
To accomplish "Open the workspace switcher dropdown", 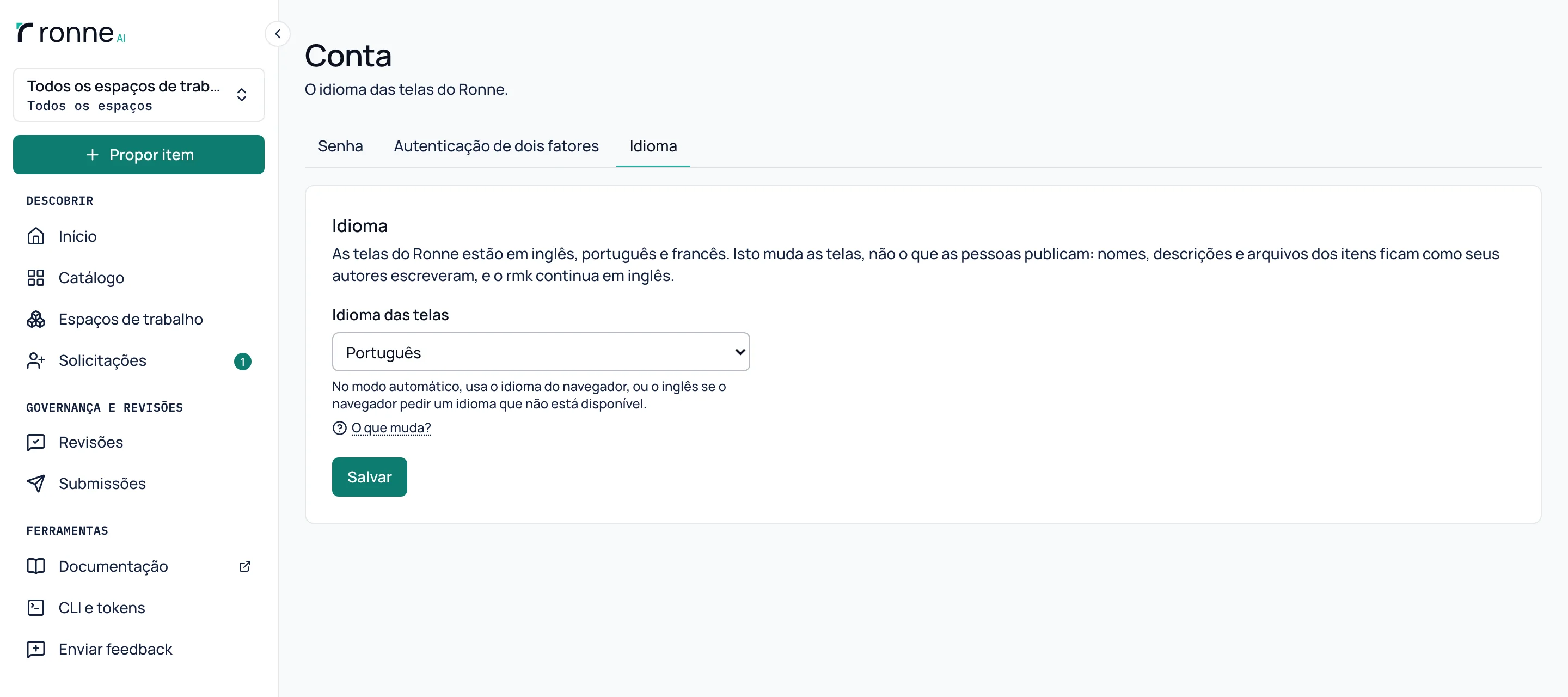I will pyautogui.click(x=139, y=95).
